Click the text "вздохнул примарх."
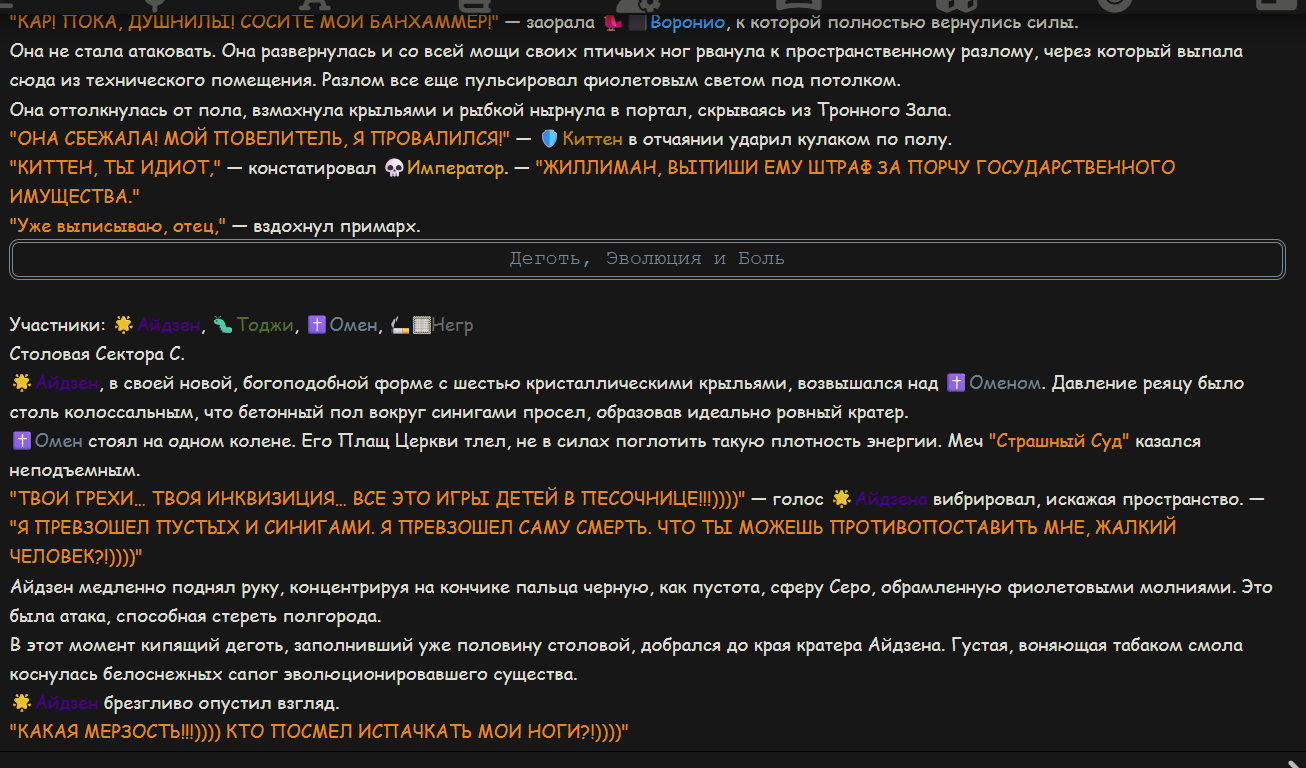 coord(337,226)
